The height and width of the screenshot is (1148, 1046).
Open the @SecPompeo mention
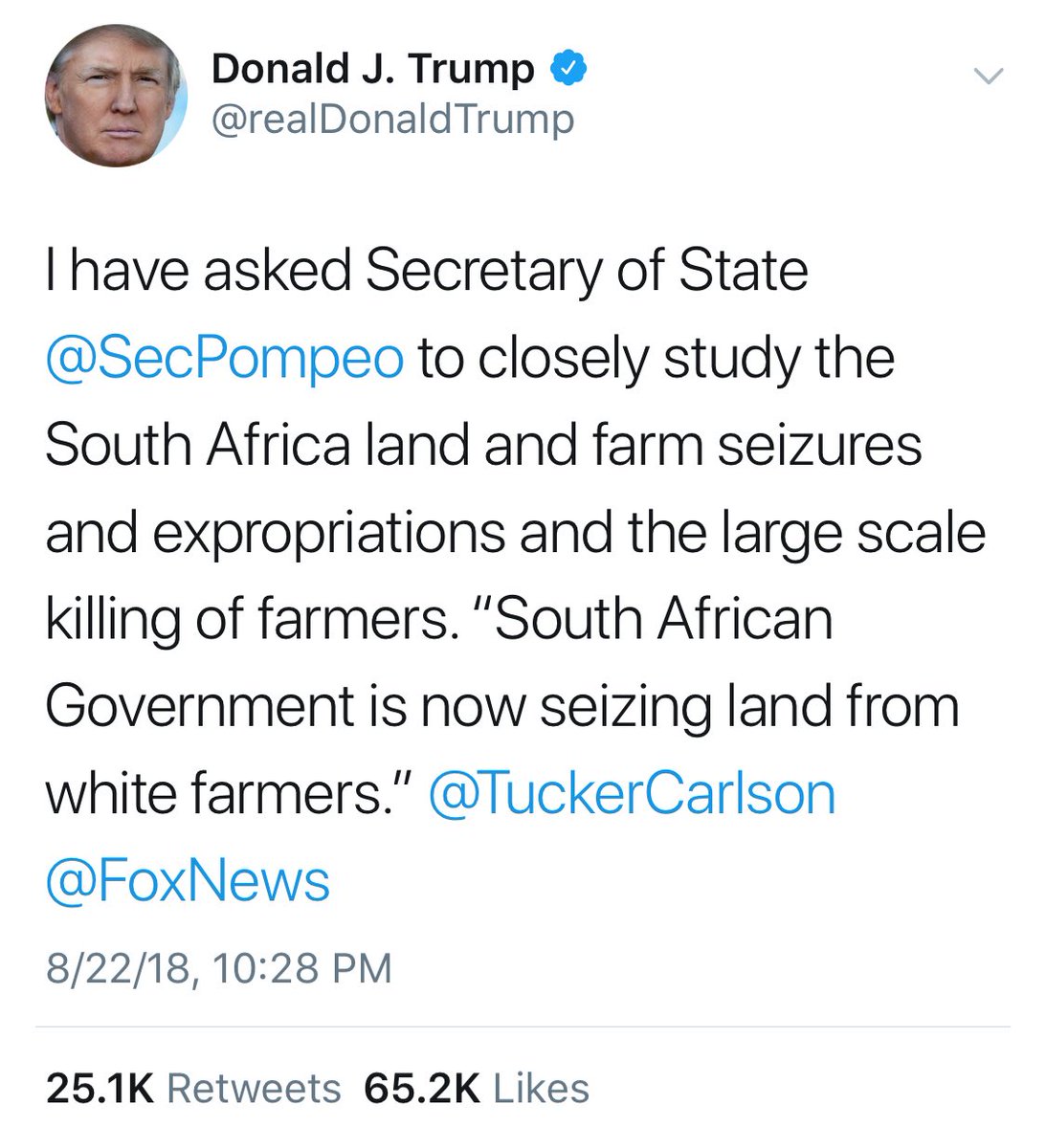click(225, 358)
